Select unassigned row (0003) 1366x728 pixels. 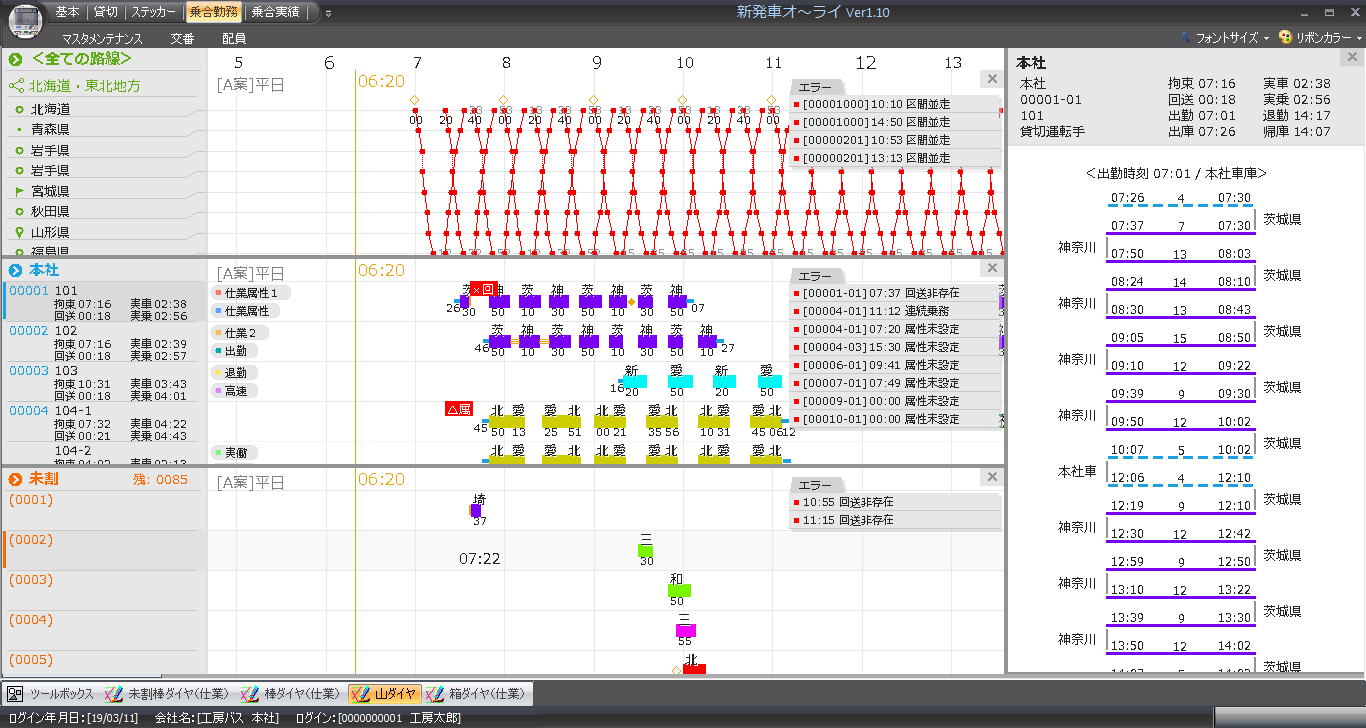tap(102, 590)
